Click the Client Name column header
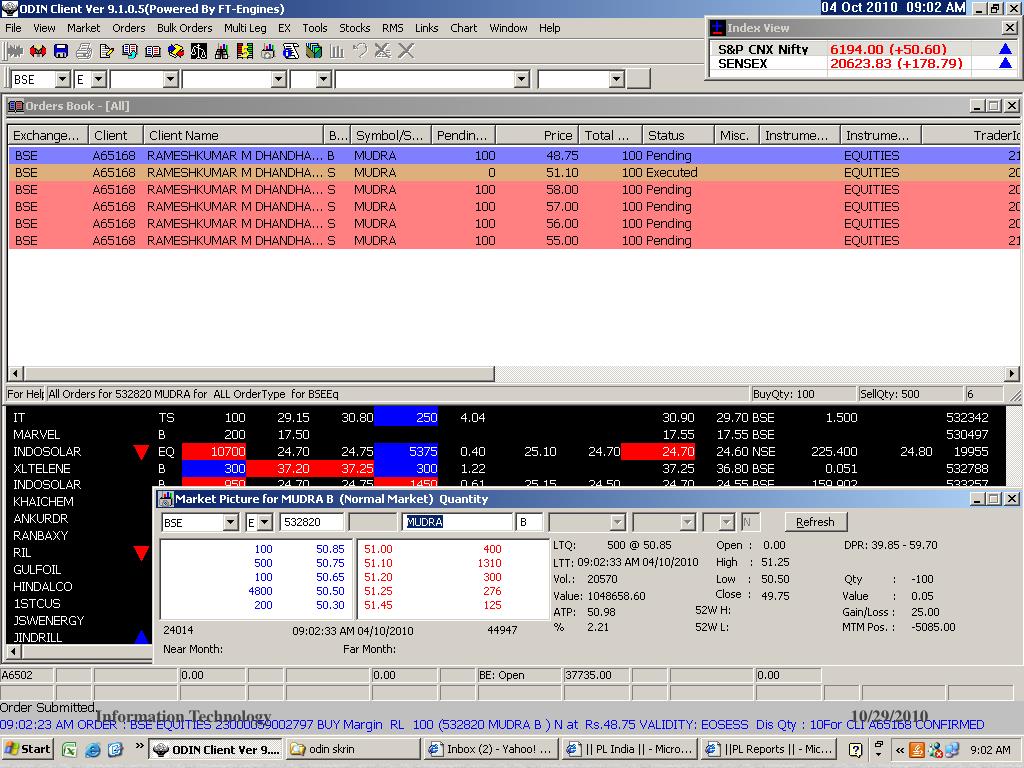 coord(234,135)
